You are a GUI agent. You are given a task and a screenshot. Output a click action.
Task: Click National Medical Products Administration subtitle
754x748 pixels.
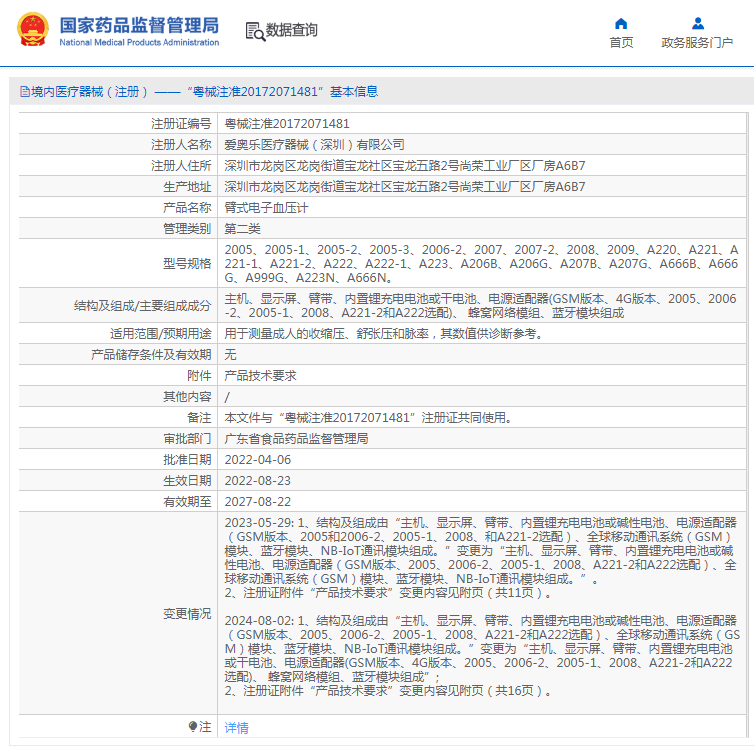pos(139,42)
